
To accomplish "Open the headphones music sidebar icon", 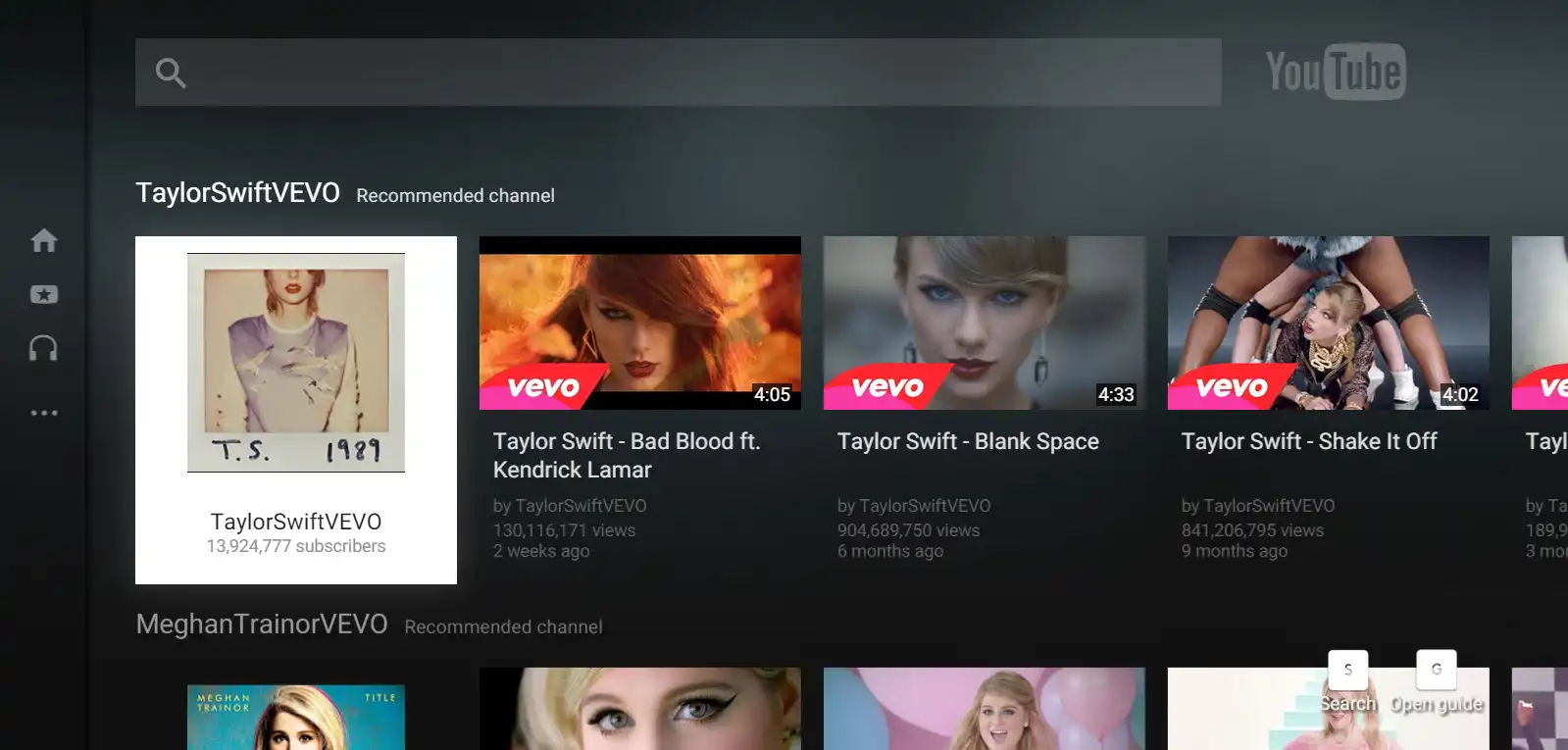I will click(x=44, y=348).
